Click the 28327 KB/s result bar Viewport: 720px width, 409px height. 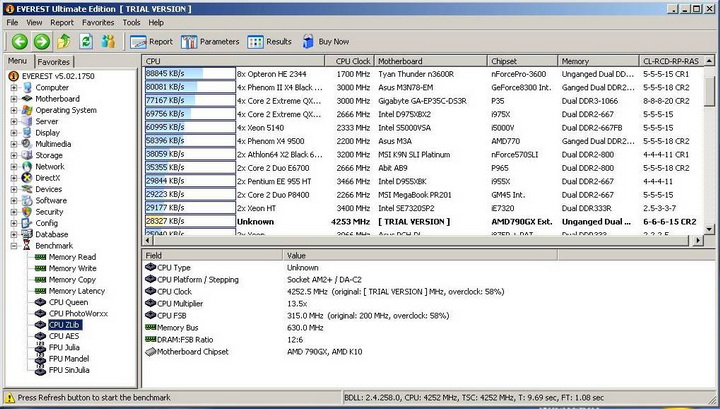[190, 221]
